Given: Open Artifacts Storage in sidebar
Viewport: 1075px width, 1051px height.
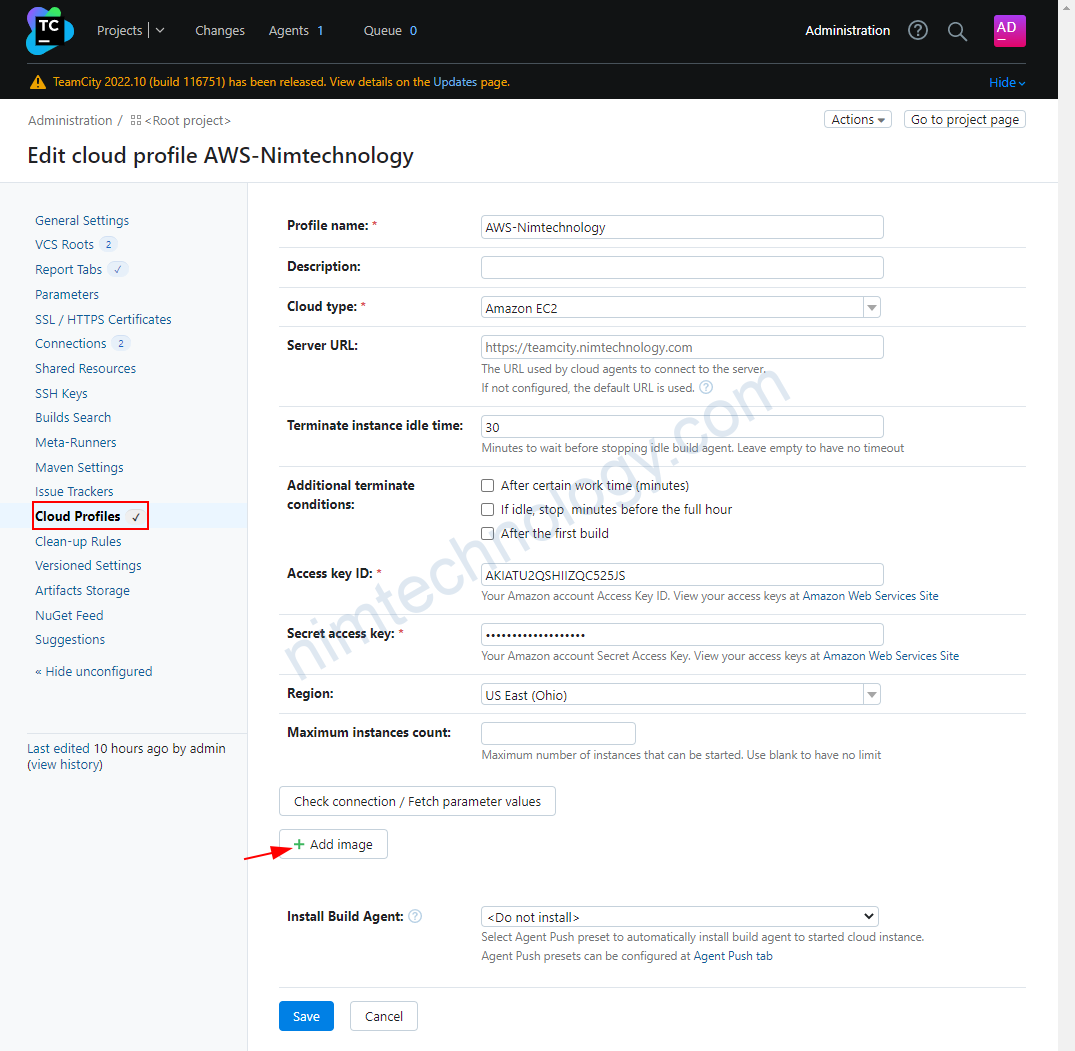Looking at the screenshot, I should tap(82, 590).
